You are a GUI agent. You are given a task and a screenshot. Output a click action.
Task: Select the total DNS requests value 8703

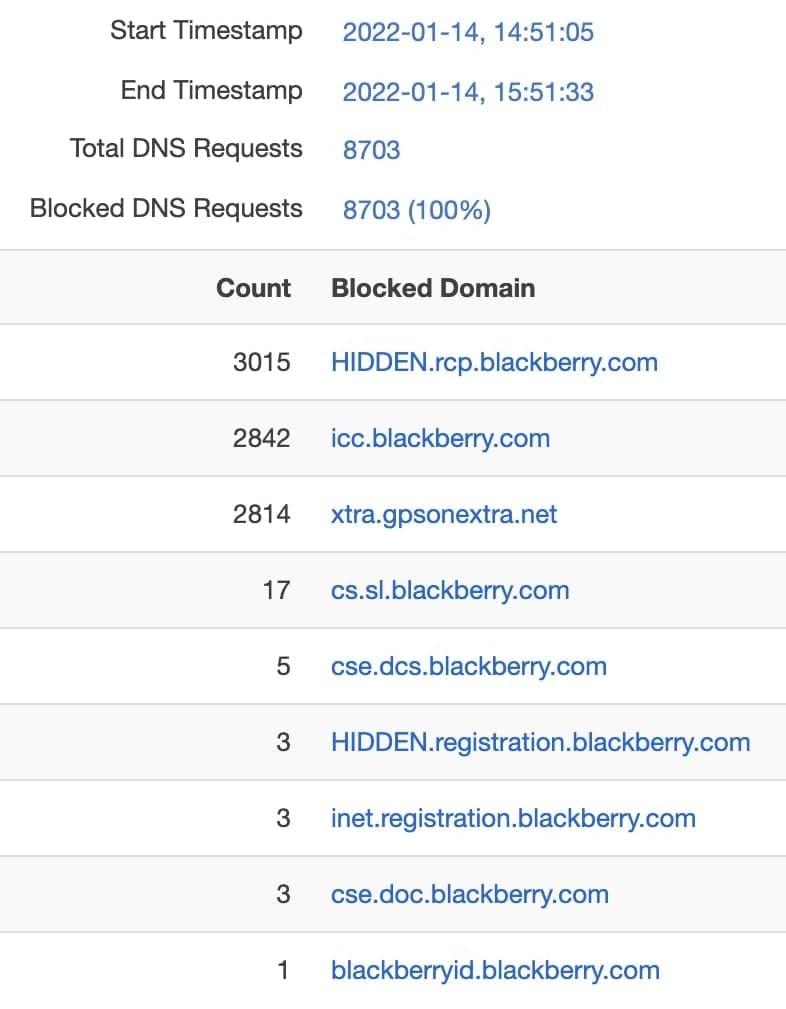[x=371, y=150]
